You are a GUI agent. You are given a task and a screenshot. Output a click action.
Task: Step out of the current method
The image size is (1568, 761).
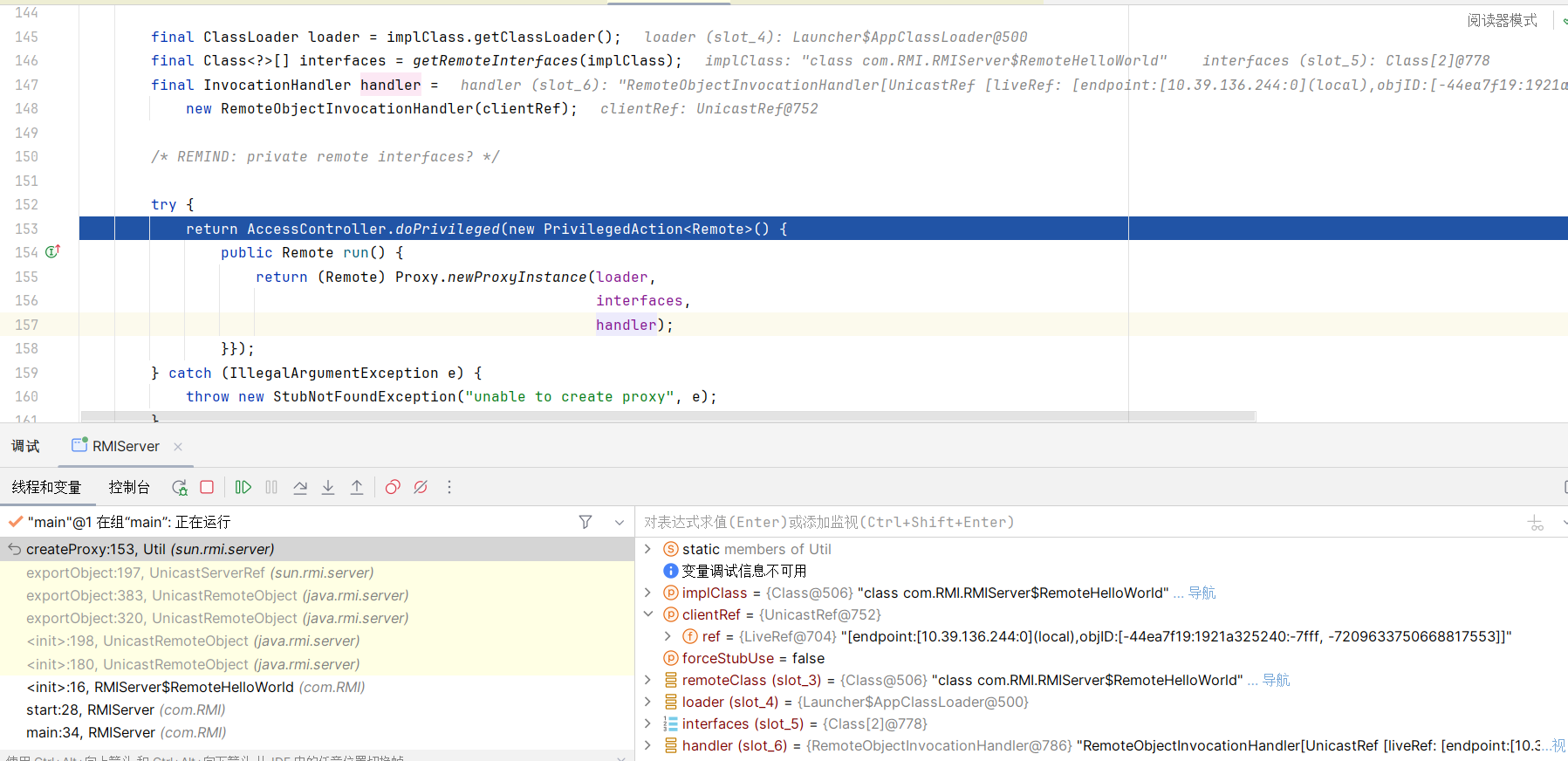tap(357, 487)
